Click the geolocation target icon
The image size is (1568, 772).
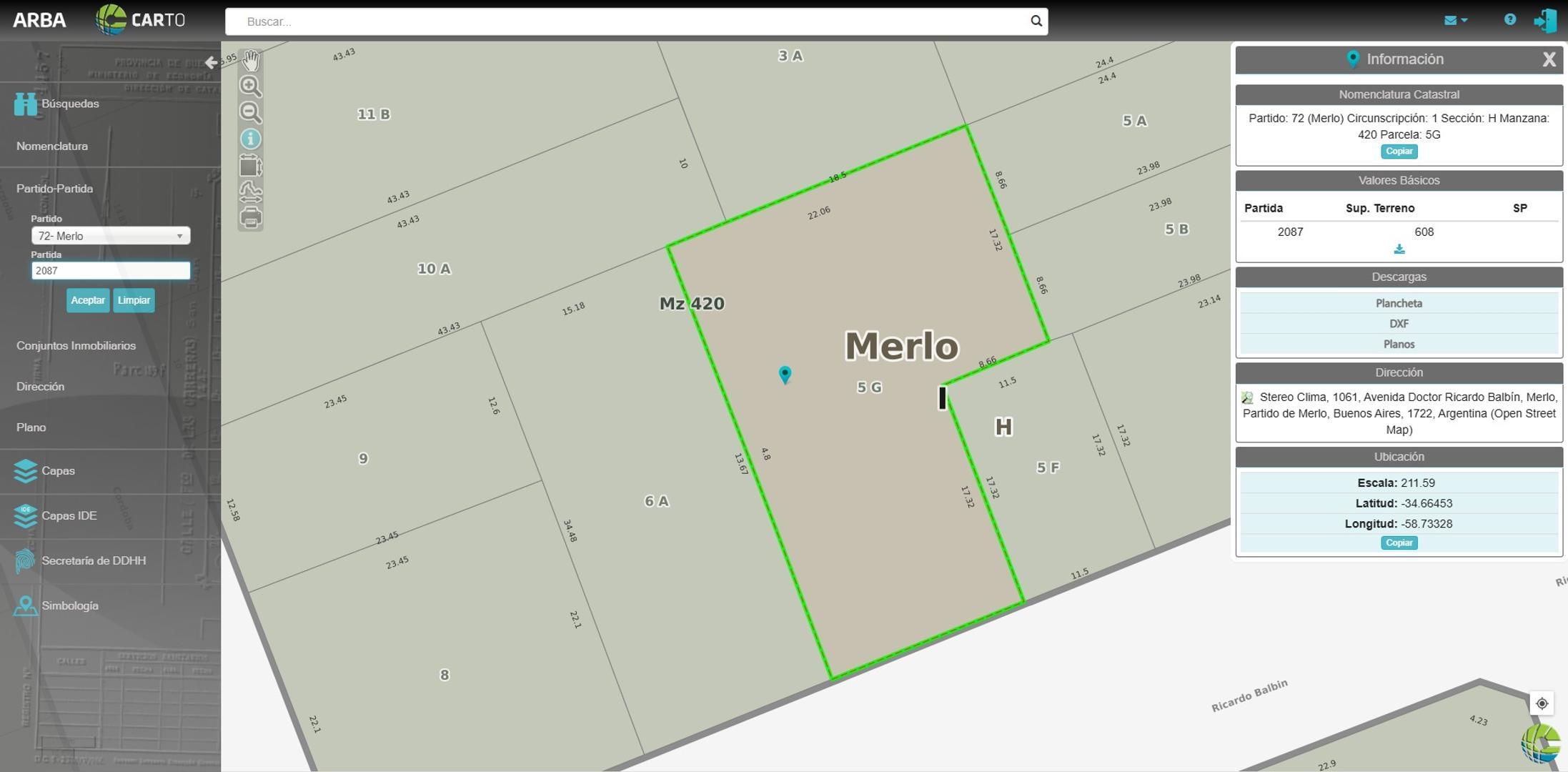coord(1542,703)
